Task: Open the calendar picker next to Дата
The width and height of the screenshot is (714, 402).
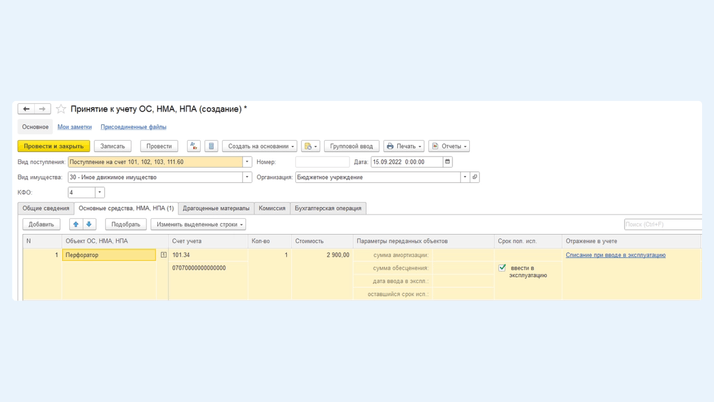Action: coord(448,162)
